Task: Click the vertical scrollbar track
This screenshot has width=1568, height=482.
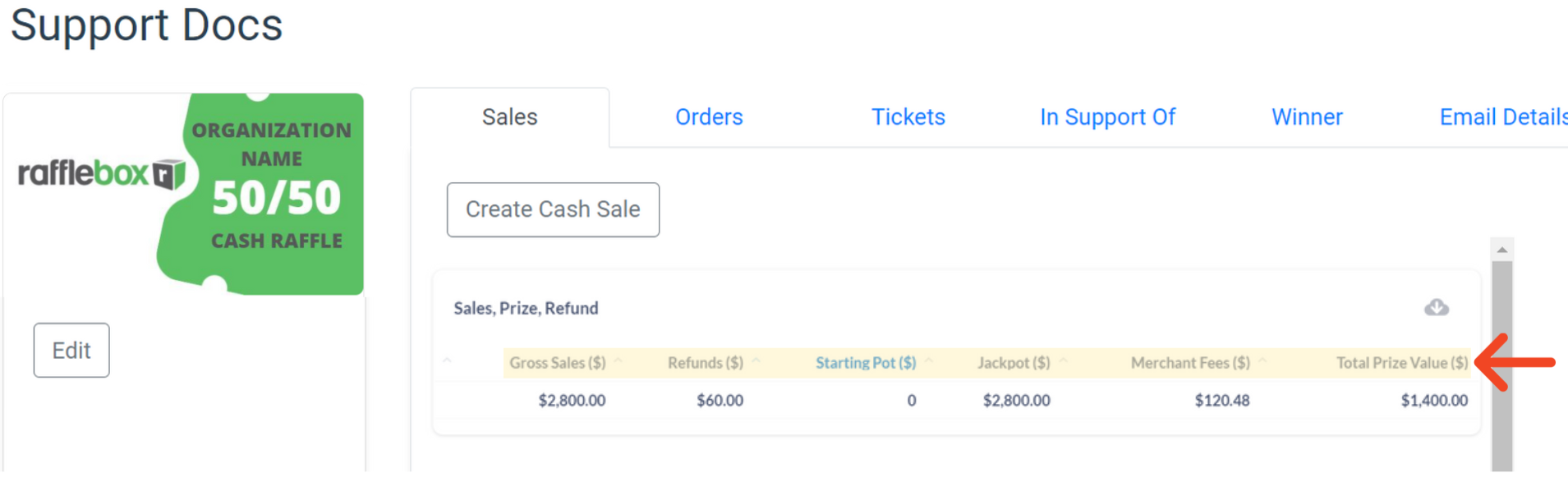Action: click(1502, 366)
